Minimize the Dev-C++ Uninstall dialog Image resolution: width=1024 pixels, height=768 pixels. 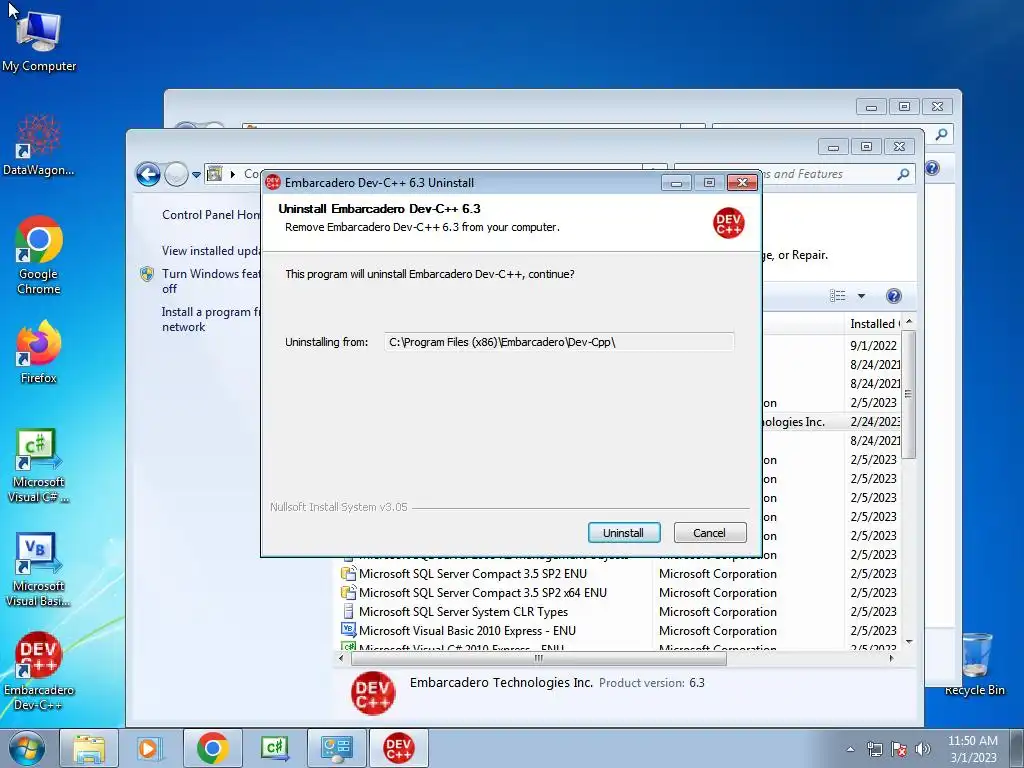pos(676,183)
